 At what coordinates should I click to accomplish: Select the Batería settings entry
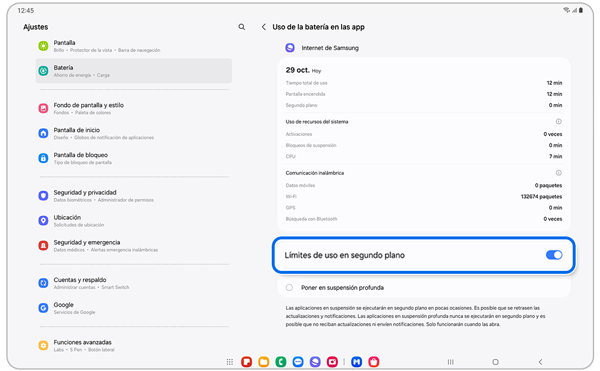coord(134,71)
